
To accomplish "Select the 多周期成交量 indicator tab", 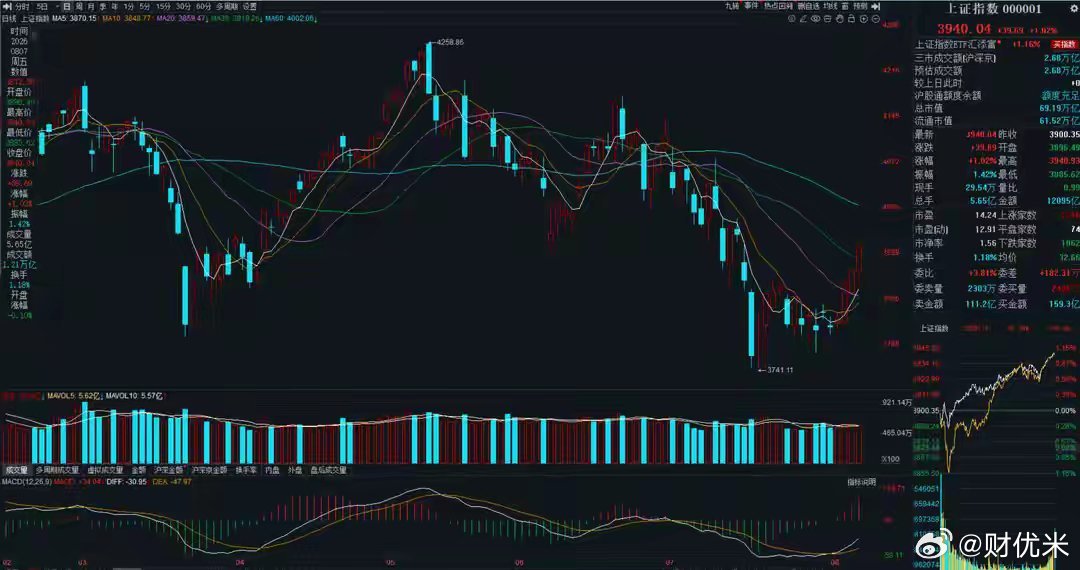I will pos(55,471).
